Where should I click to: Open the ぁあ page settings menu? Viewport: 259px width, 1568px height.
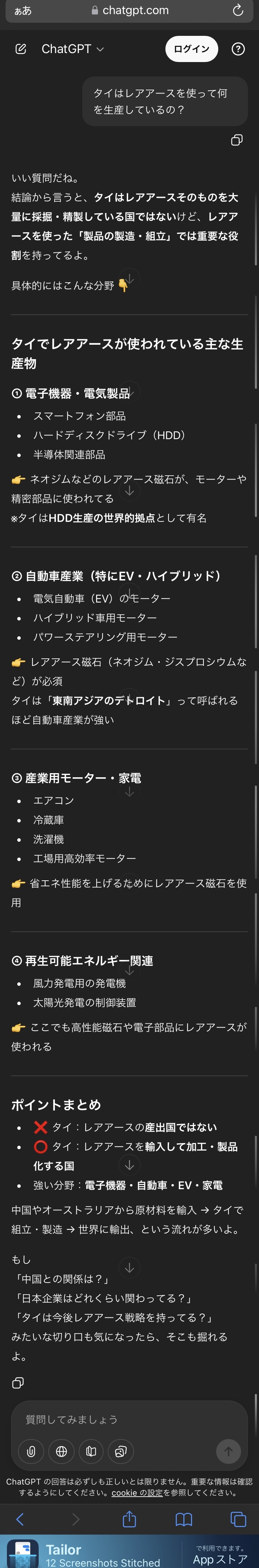(x=22, y=10)
